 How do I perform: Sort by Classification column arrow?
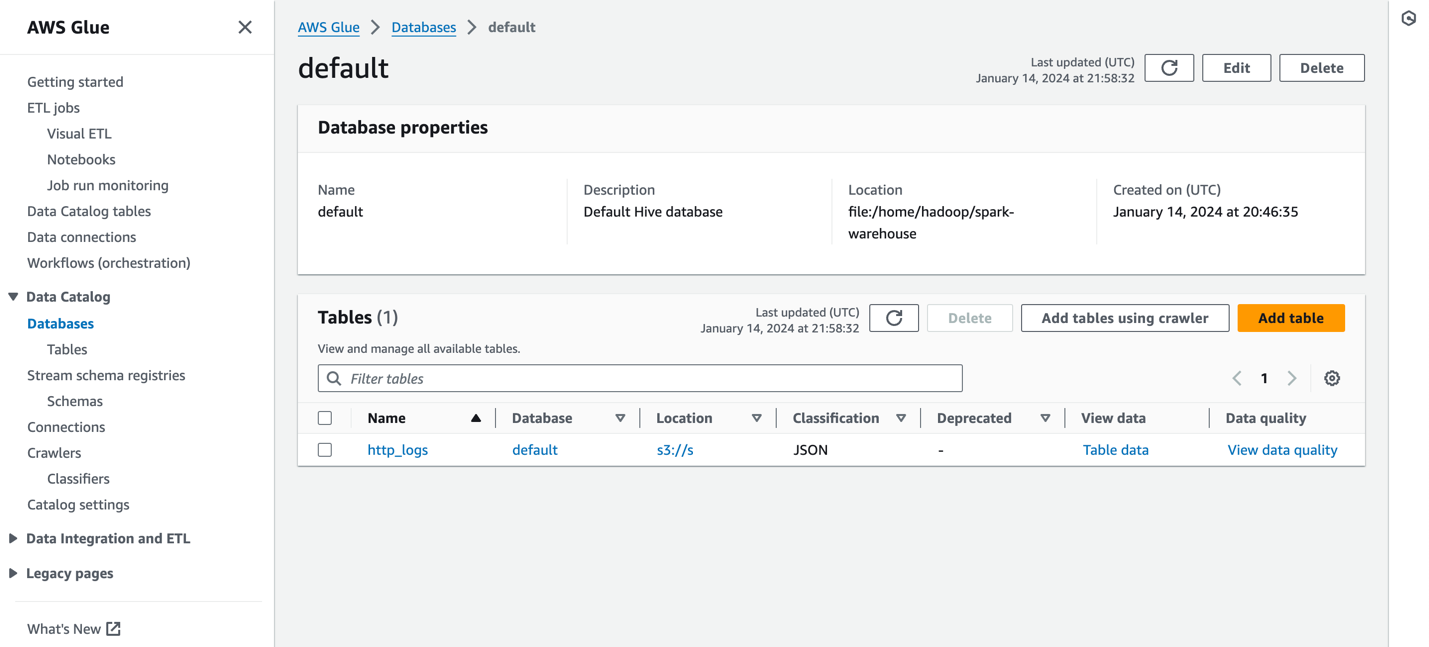901,418
